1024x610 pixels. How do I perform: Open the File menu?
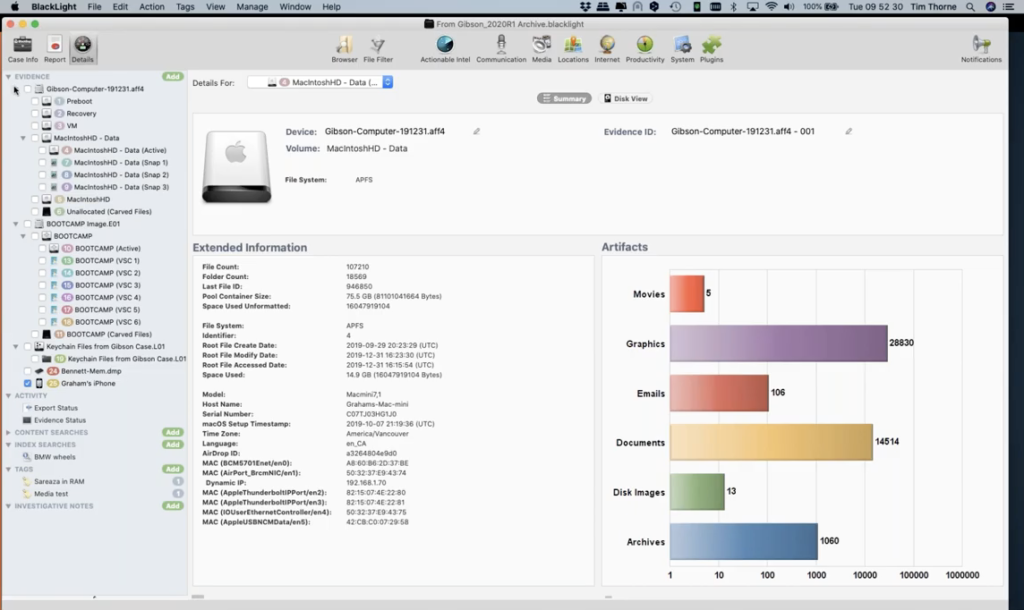coord(94,7)
